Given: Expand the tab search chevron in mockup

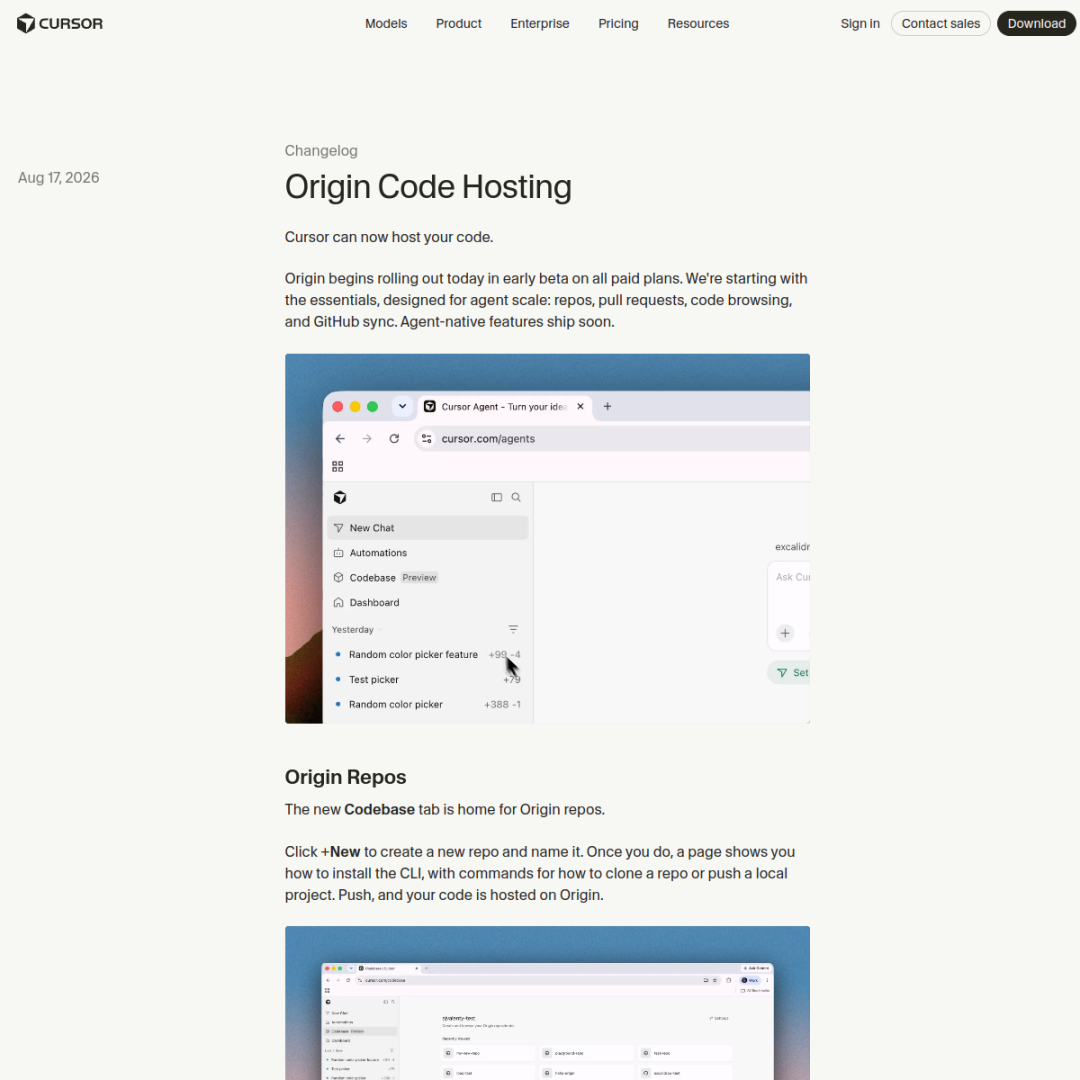Looking at the screenshot, I should pos(402,406).
